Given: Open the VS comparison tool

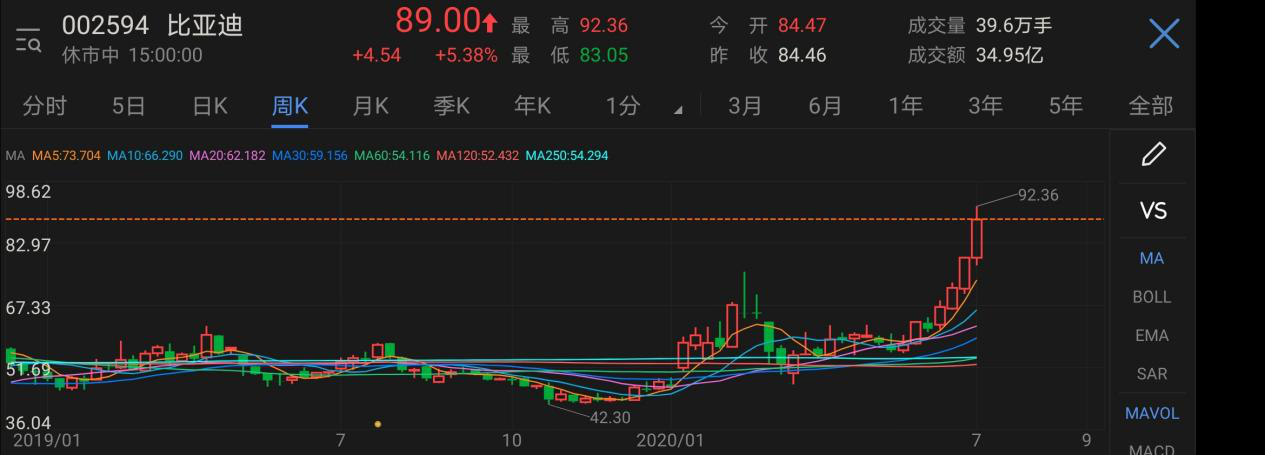Looking at the screenshot, I should point(1153,210).
